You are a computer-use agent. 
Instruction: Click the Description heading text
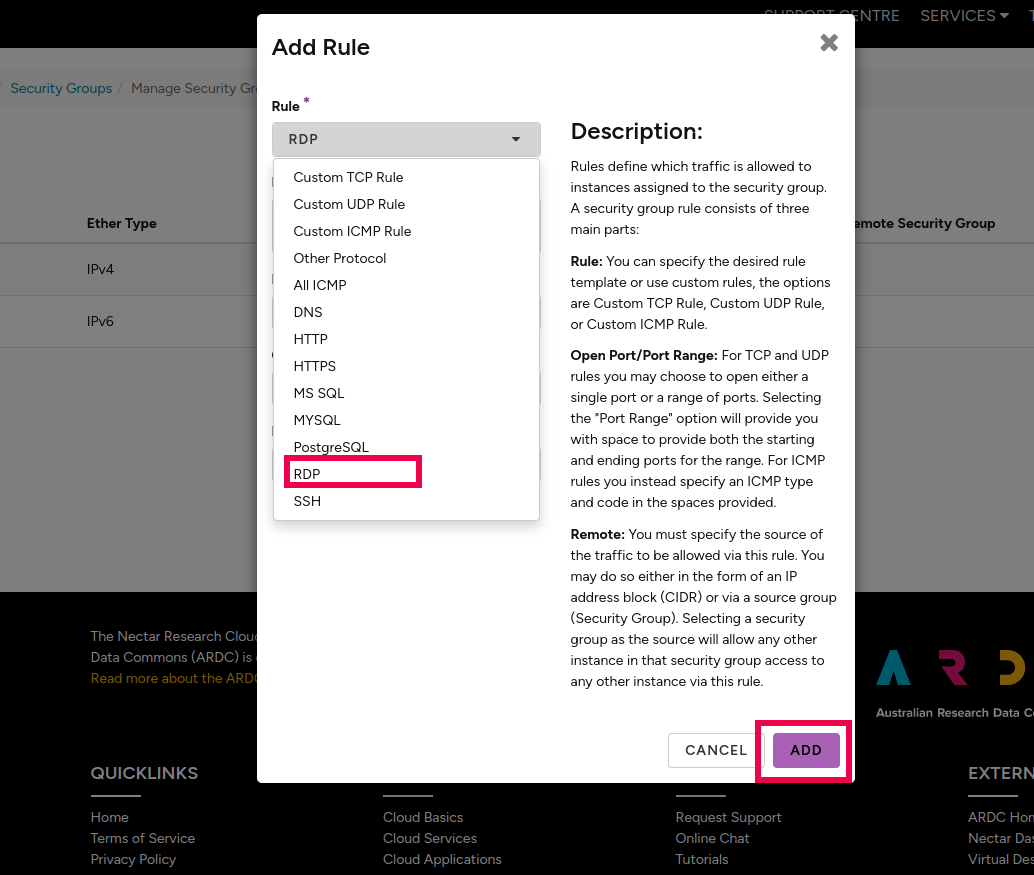[x=636, y=131]
